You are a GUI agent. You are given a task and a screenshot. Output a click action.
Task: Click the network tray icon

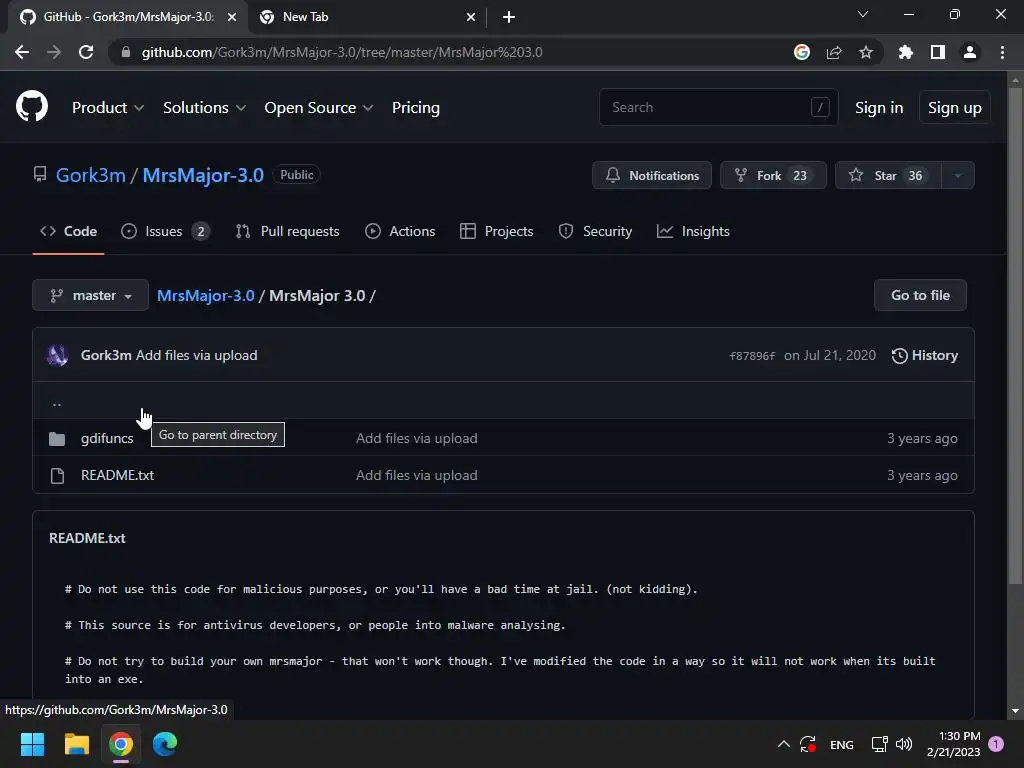click(x=879, y=744)
